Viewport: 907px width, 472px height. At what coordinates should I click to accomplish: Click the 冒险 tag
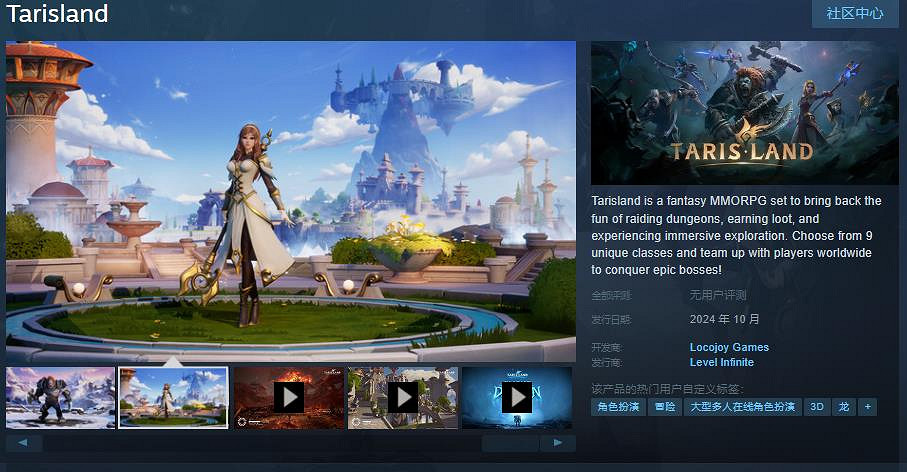[664, 407]
